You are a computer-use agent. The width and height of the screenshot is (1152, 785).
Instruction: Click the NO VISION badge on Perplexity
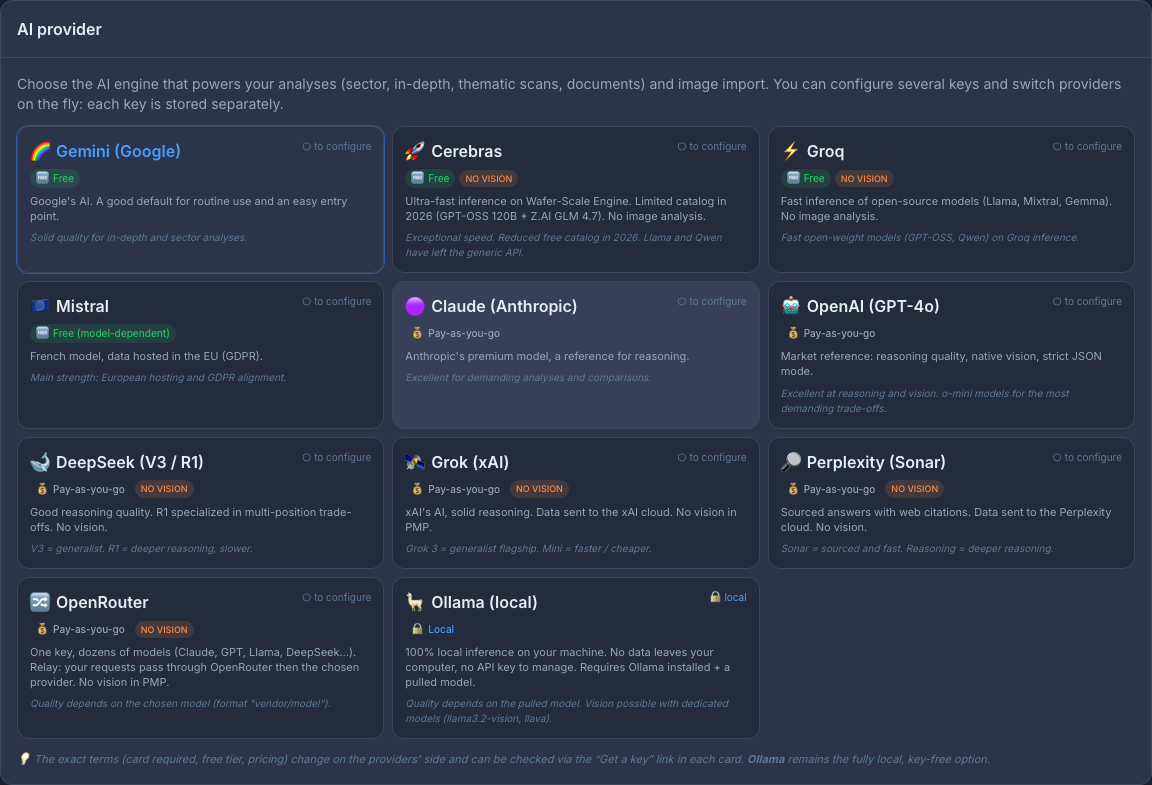(x=915, y=489)
